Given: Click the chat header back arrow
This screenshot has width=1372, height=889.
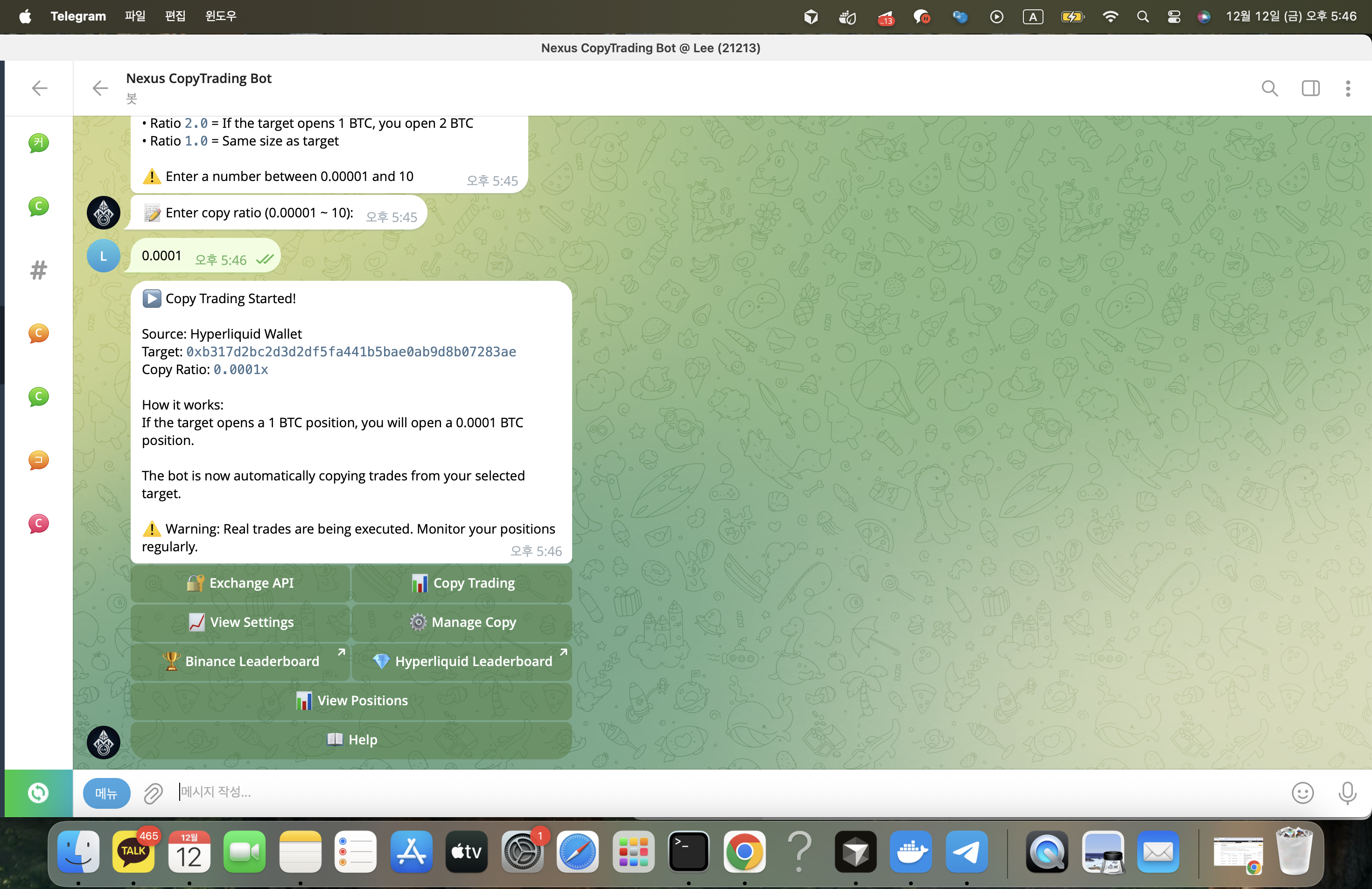Looking at the screenshot, I should point(100,88).
